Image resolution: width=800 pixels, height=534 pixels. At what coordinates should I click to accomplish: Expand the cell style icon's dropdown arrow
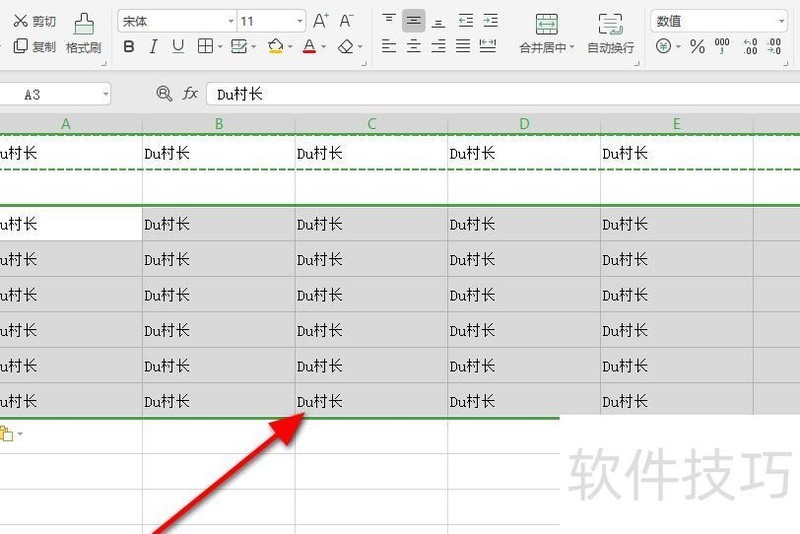(x=254, y=47)
